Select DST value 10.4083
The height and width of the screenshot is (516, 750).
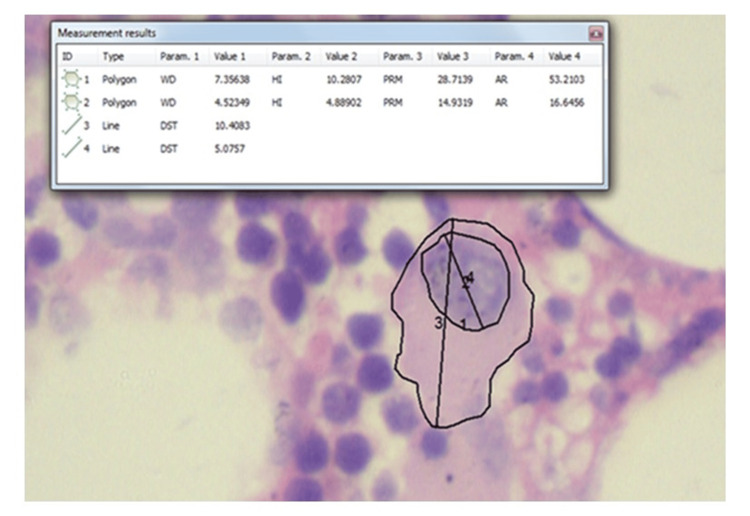[x=232, y=126]
